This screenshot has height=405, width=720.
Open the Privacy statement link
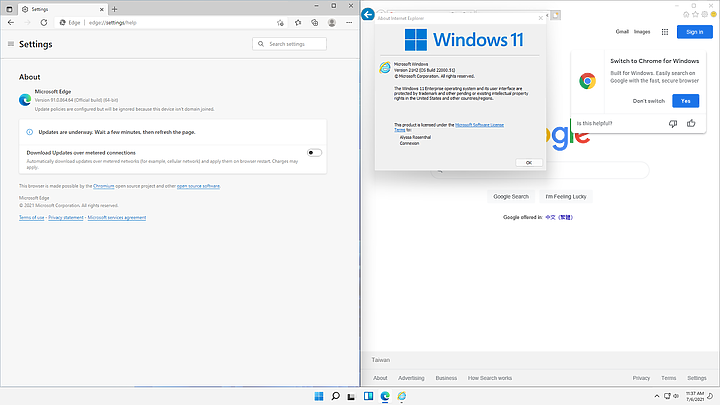[x=66, y=218]
